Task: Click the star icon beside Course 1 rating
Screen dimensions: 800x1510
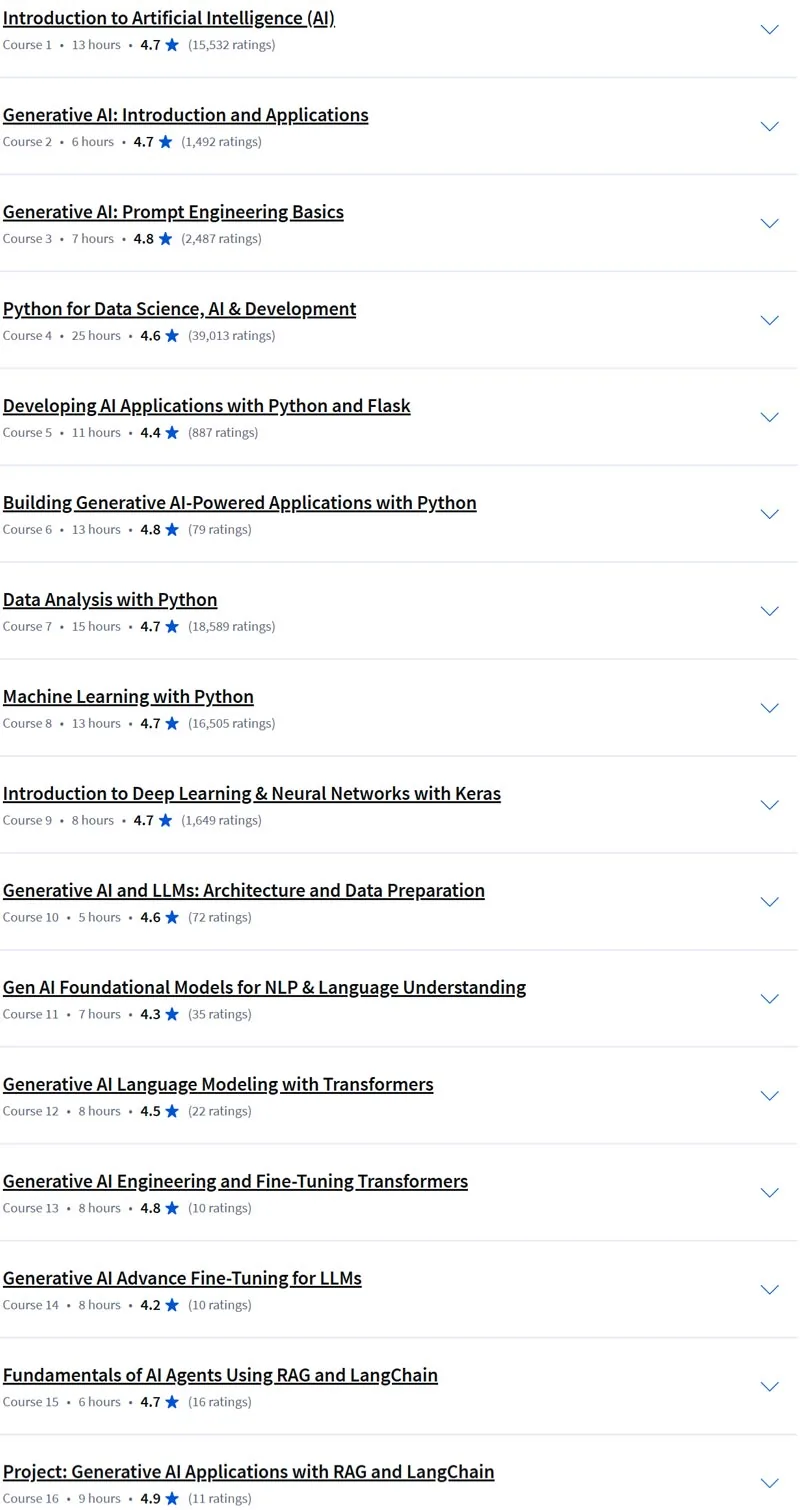Action: point(172,45)
